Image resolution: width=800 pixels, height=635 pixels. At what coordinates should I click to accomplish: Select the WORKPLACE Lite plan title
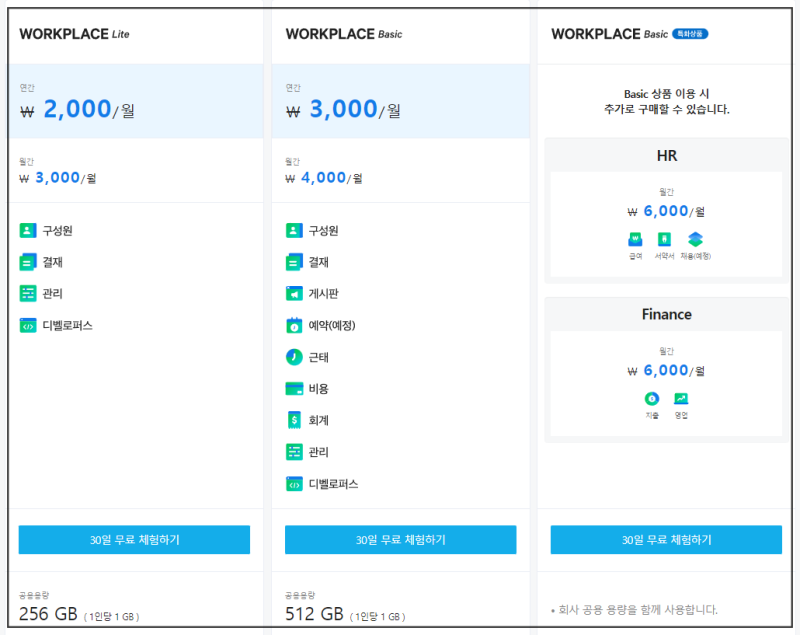click(70, 33)
